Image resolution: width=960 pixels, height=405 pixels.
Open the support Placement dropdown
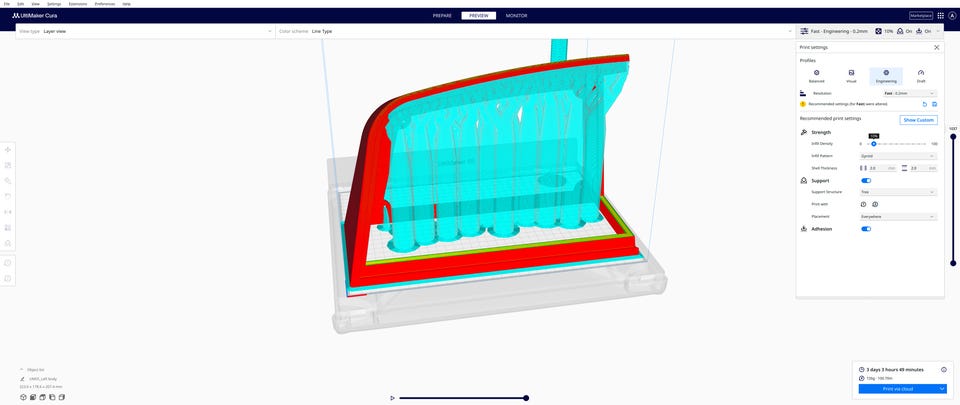(898, 217)
